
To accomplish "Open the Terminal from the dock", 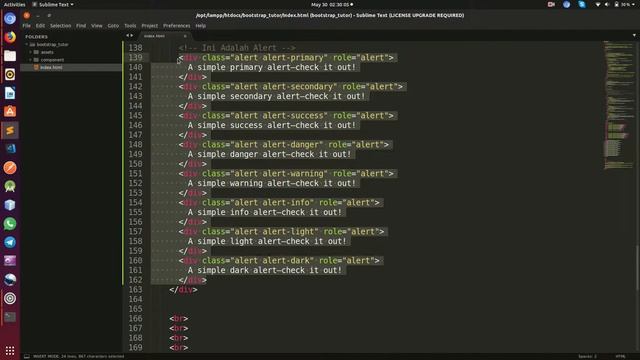I will [10, 317].
